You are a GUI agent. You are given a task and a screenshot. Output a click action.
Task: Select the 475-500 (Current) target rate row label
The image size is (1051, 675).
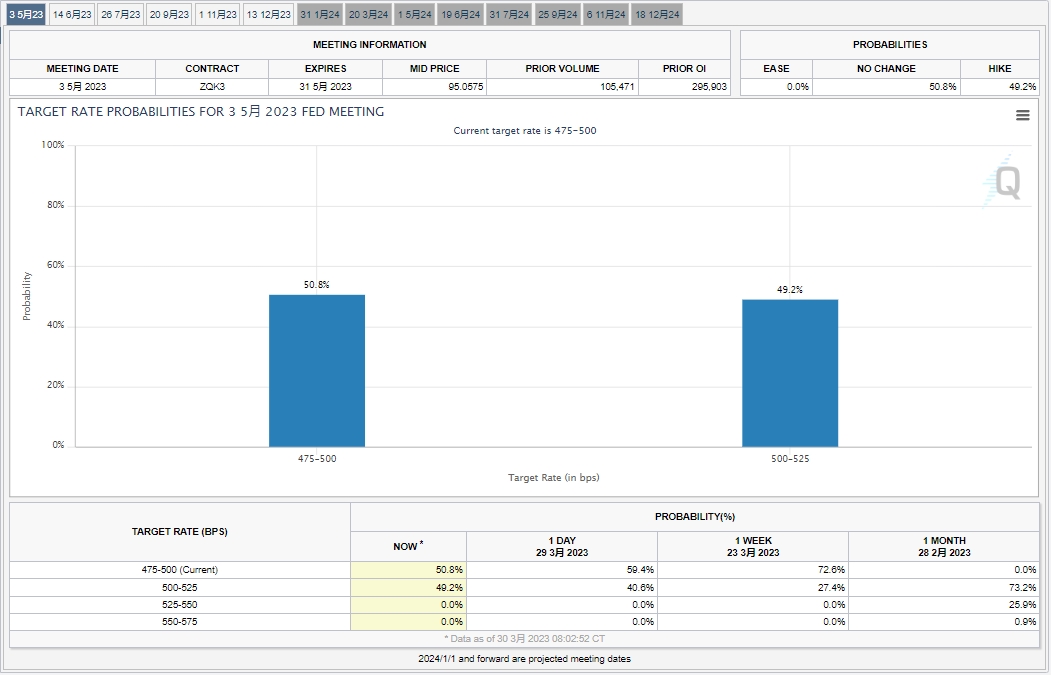coord(180,570)
